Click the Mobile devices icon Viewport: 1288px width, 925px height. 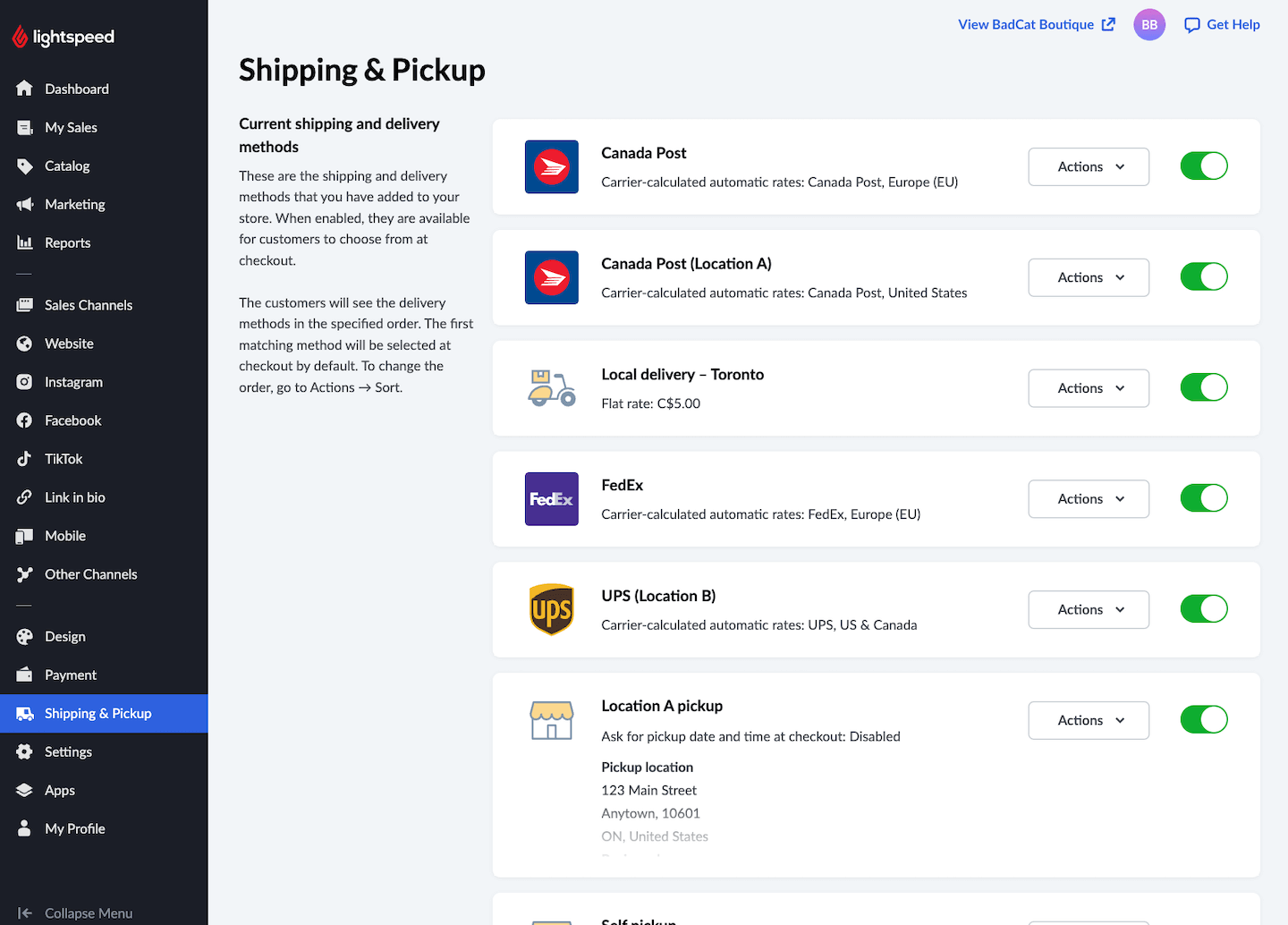pos(24,536)
